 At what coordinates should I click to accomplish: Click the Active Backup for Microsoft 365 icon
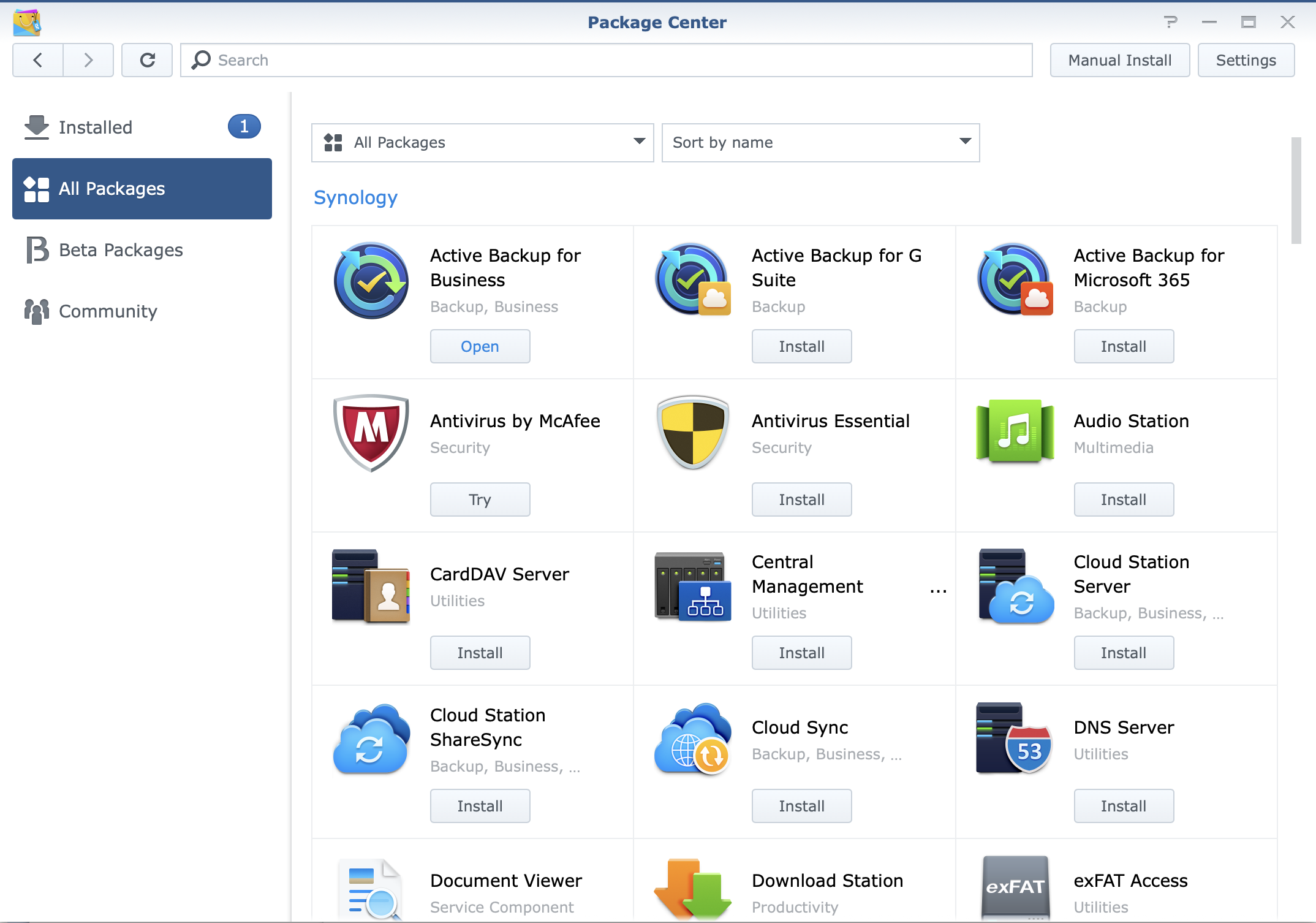[1015, 280]
